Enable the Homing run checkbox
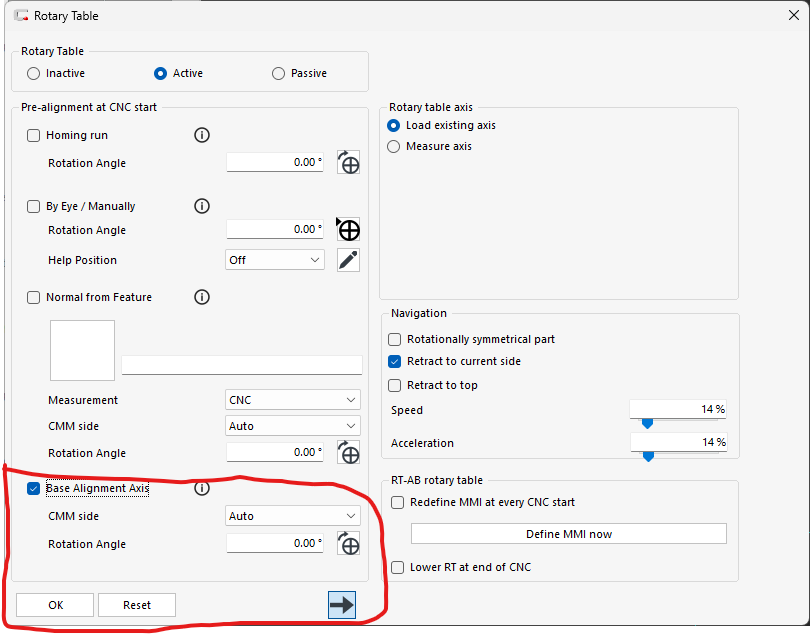The height and width of the screenshot is (634, 810). tap(34, 135)
